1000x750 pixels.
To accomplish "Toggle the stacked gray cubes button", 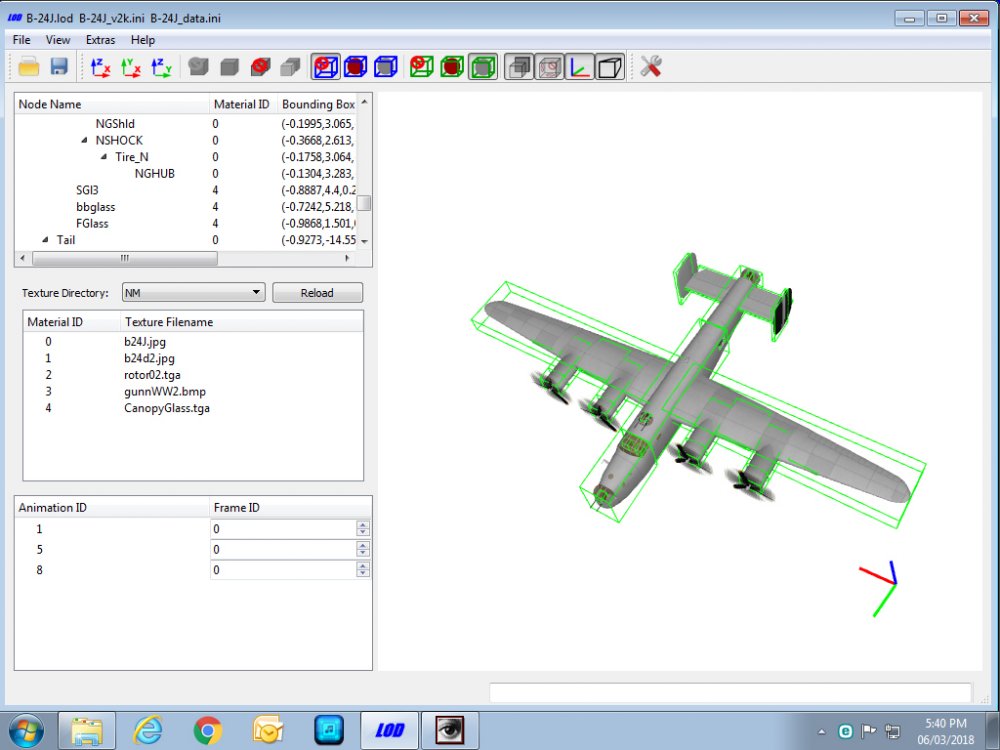I will 519,66.
